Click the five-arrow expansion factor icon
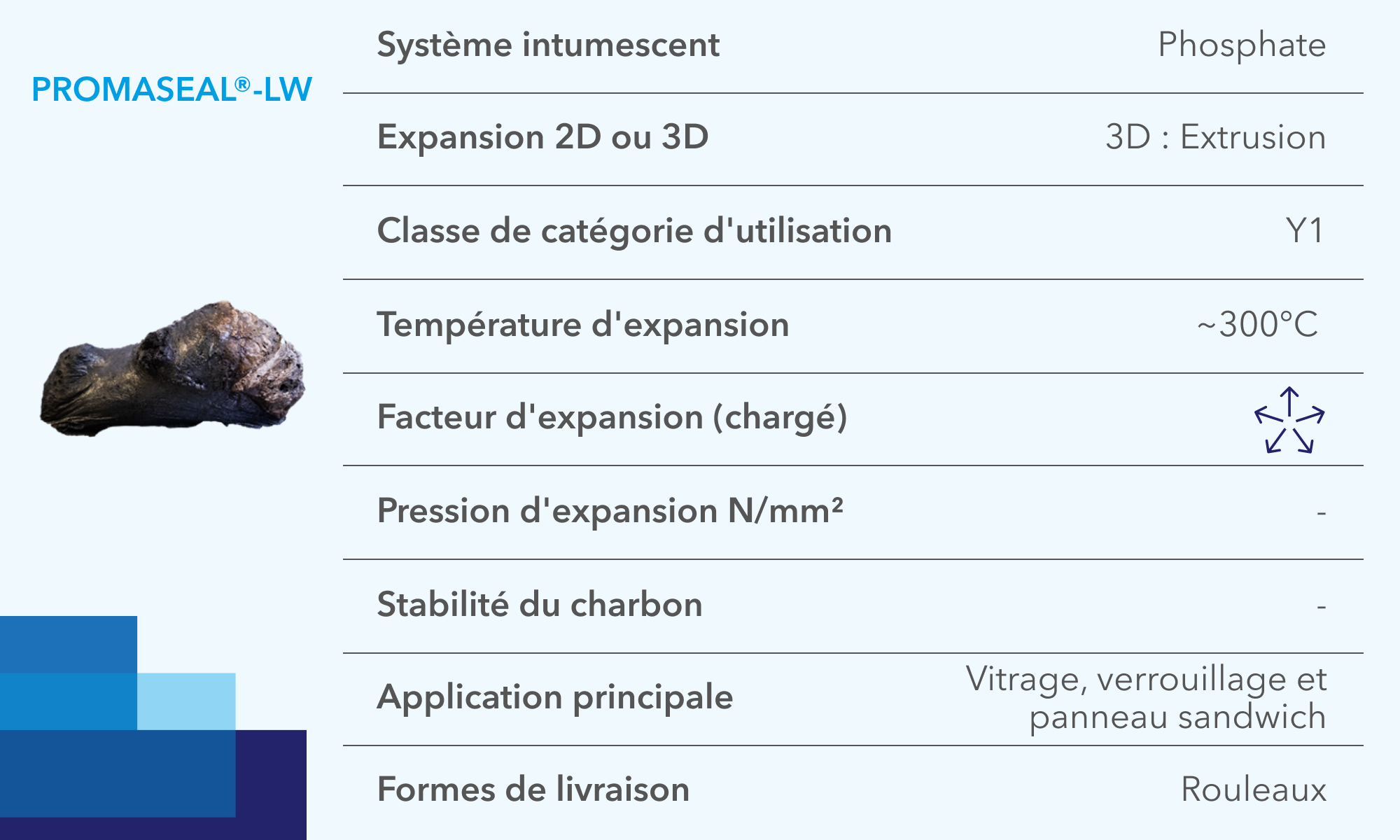Image resolution: width=1400 pixels, height=840 pixels. tap(1289, 420)
